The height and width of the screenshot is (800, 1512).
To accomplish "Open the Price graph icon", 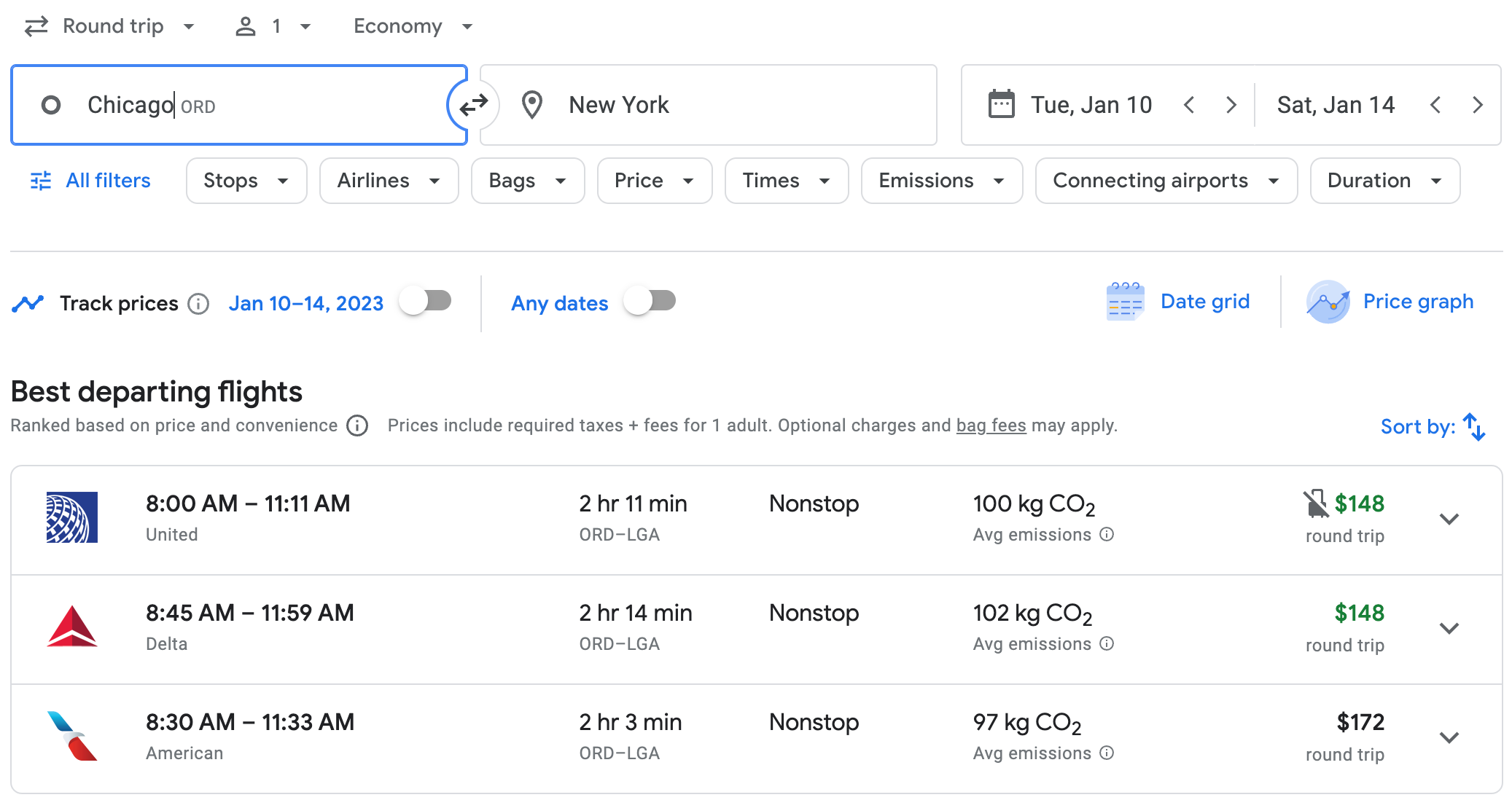I will click(1327, 302).
